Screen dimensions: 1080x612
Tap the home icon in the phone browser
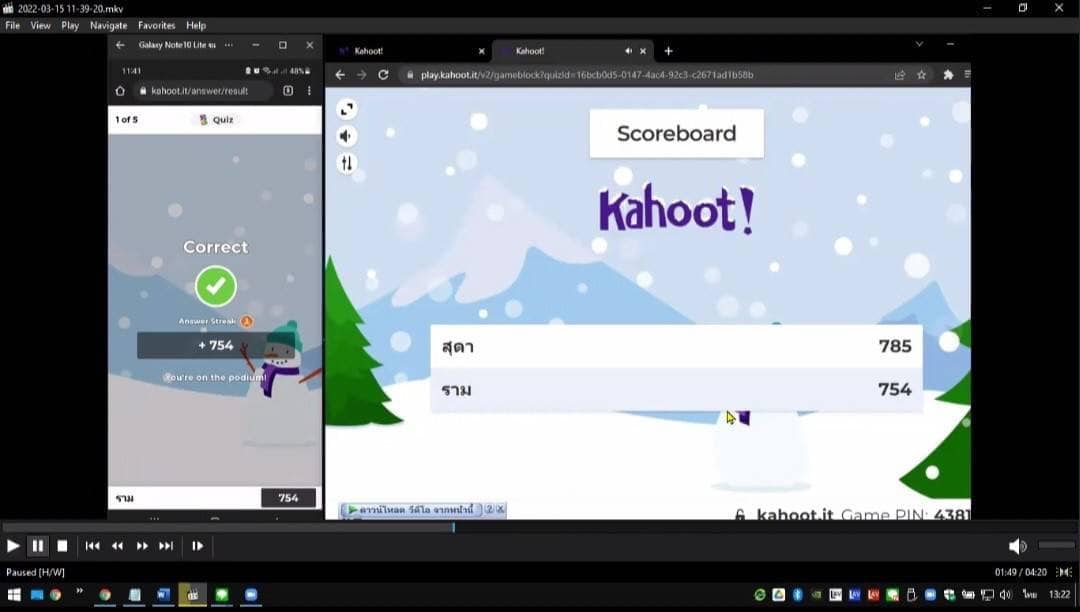click(x=120, y=91)
